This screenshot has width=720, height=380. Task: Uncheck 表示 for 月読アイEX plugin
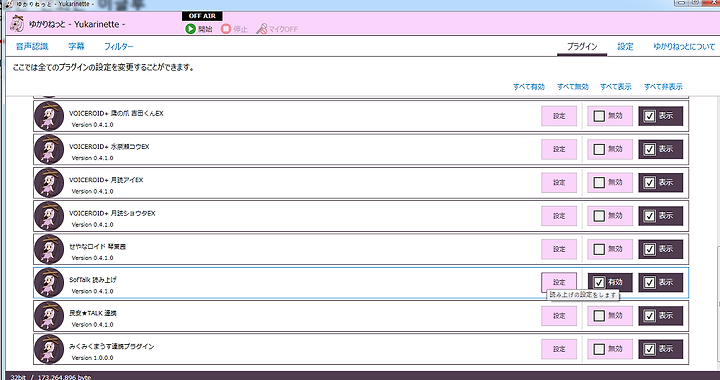click(649, 183)
